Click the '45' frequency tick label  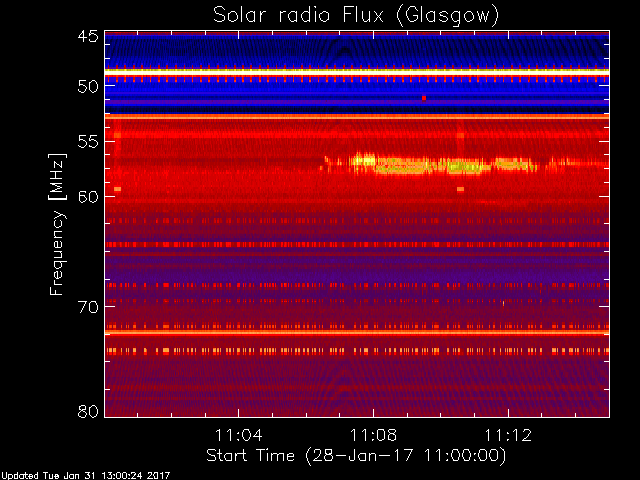pyautogui.click(x=88, y=36)
